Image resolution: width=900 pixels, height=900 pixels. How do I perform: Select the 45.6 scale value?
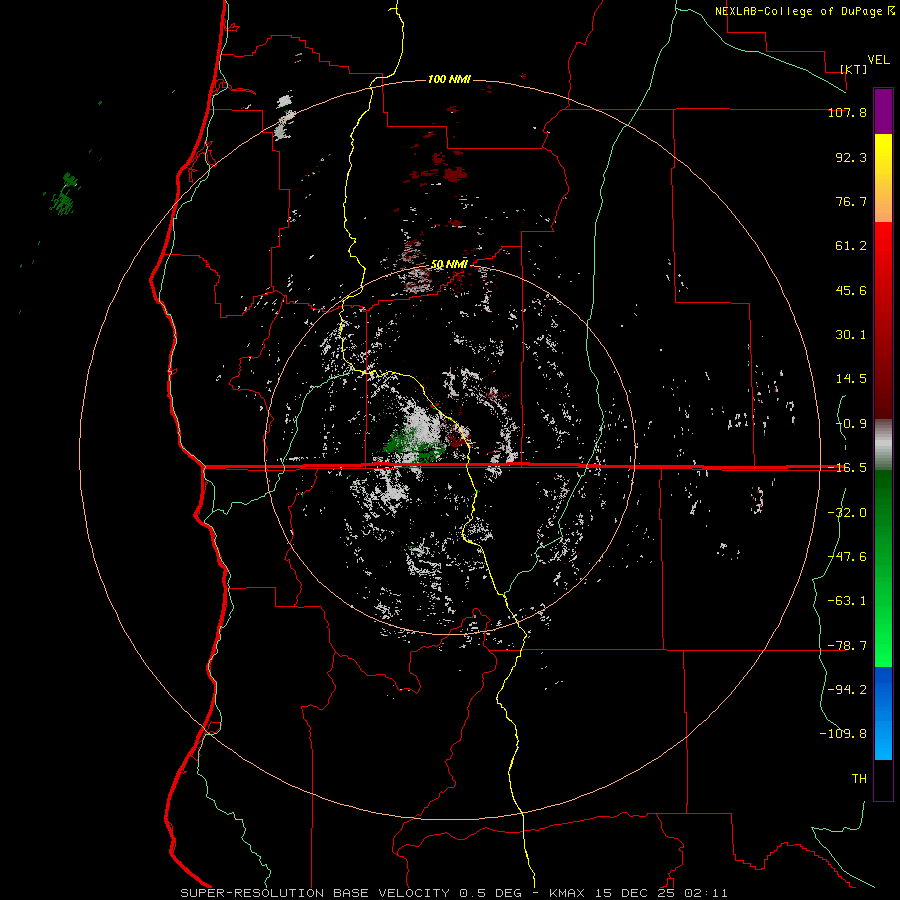point(851,290)
